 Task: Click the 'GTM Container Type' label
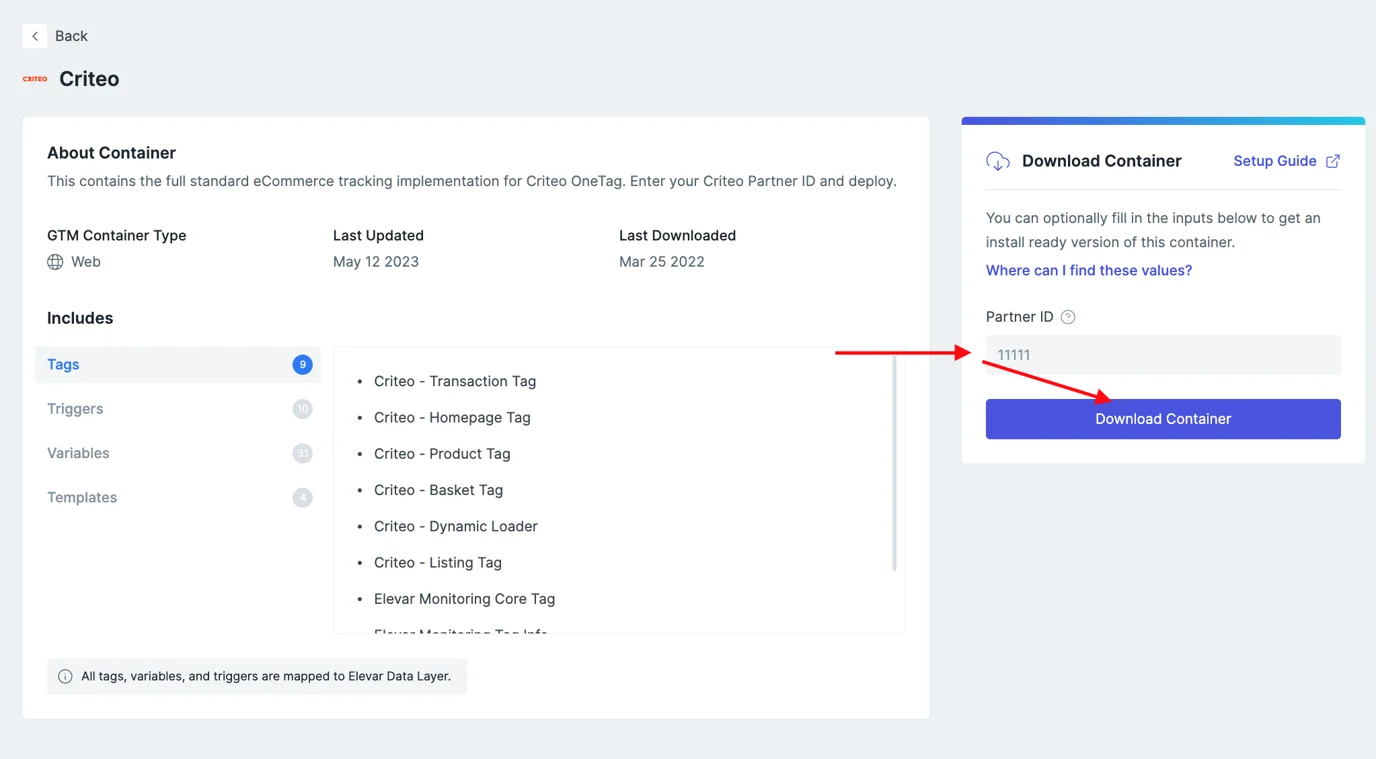click(x=116, y=236)
